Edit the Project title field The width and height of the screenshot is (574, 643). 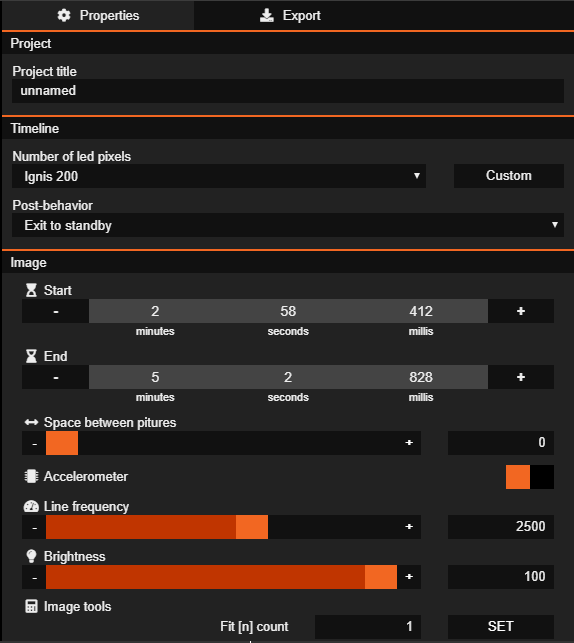pyautogui.click(x=288, y=91)
